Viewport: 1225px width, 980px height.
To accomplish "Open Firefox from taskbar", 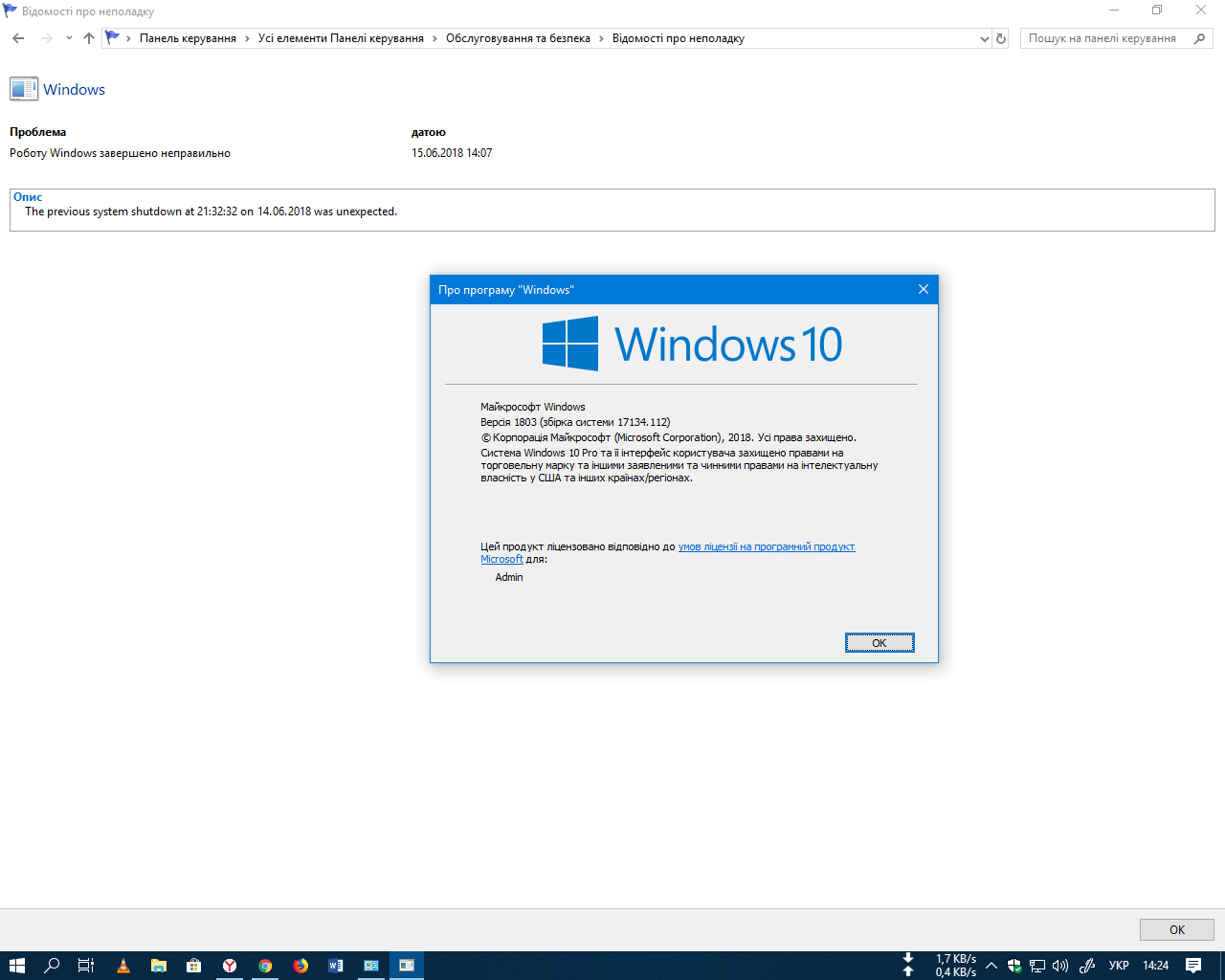I will (301, 966).
